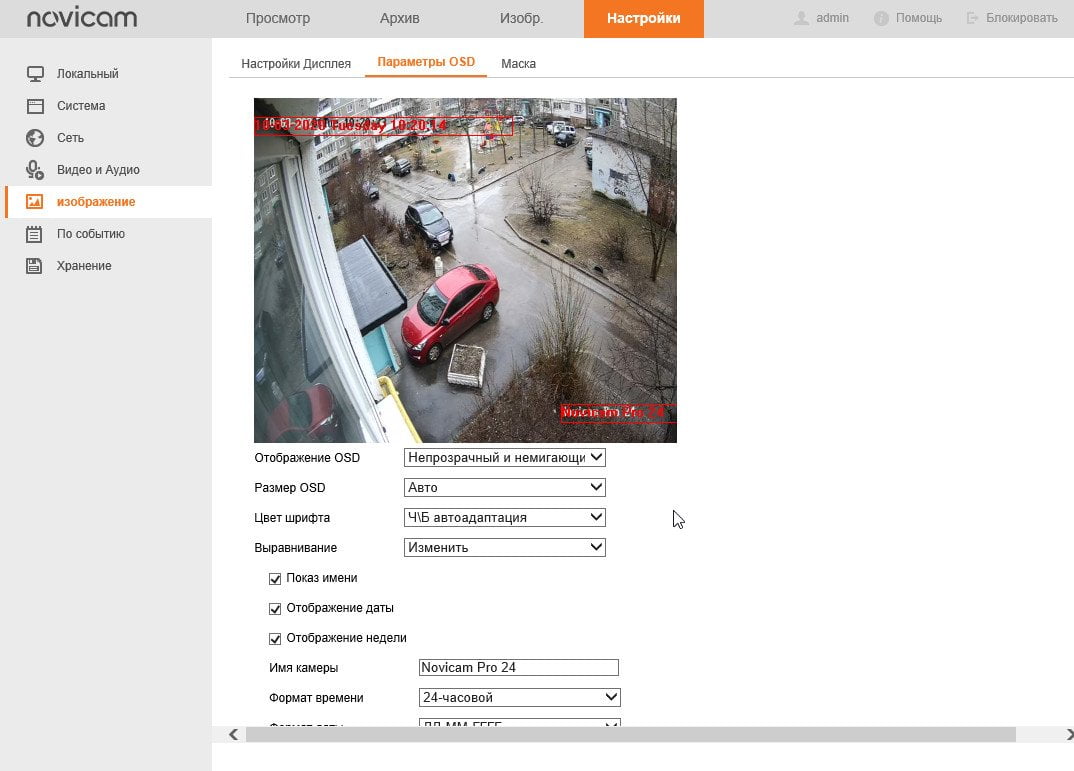Click the horizontal scrollbar left arrow
Viewport: 1074px width, 771px height.
[x=234, y=735]
